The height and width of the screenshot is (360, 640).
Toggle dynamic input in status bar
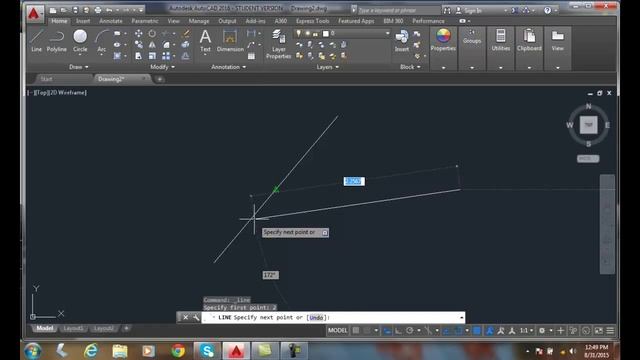pos(387,331)
